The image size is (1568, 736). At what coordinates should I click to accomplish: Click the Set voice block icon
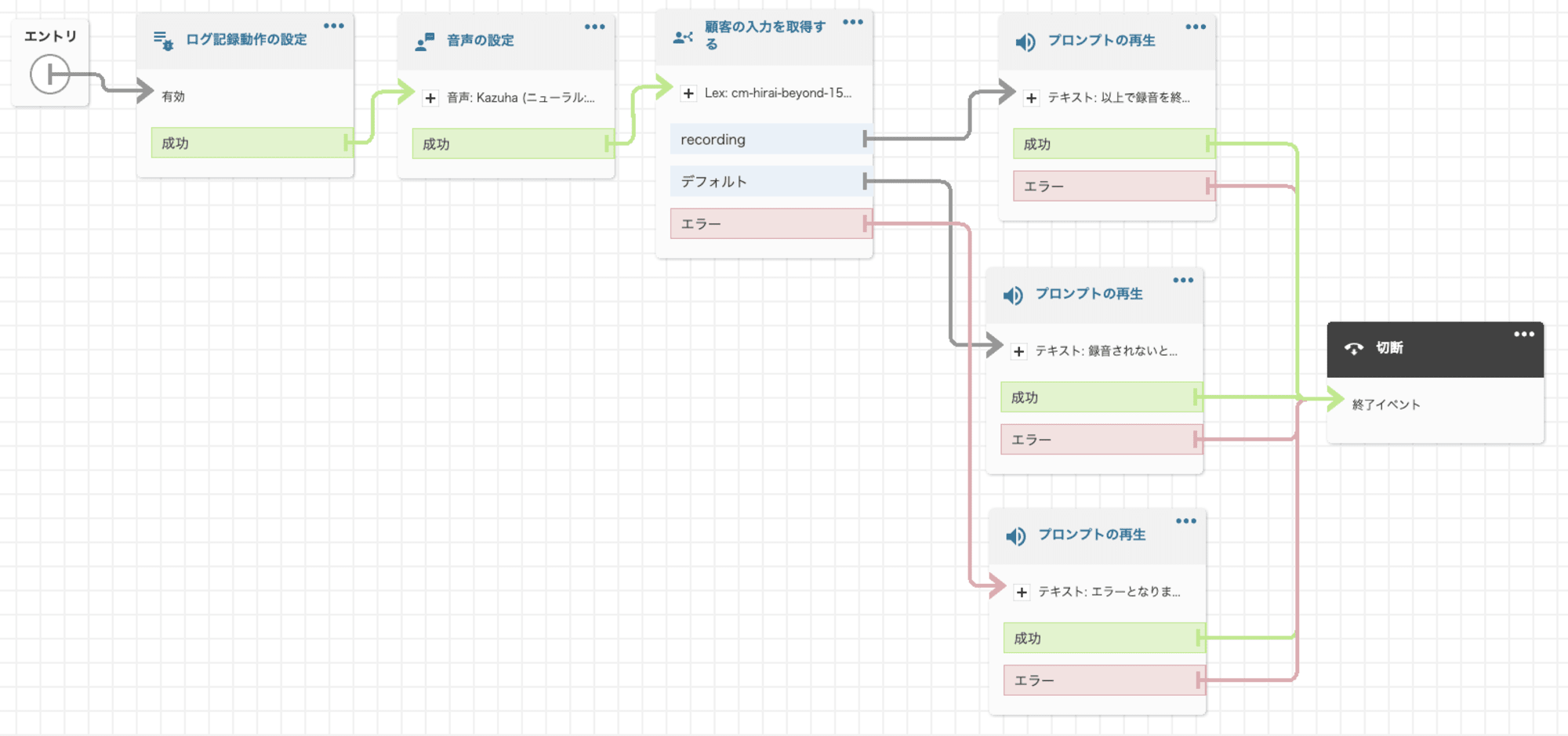(x=424, y=41)
